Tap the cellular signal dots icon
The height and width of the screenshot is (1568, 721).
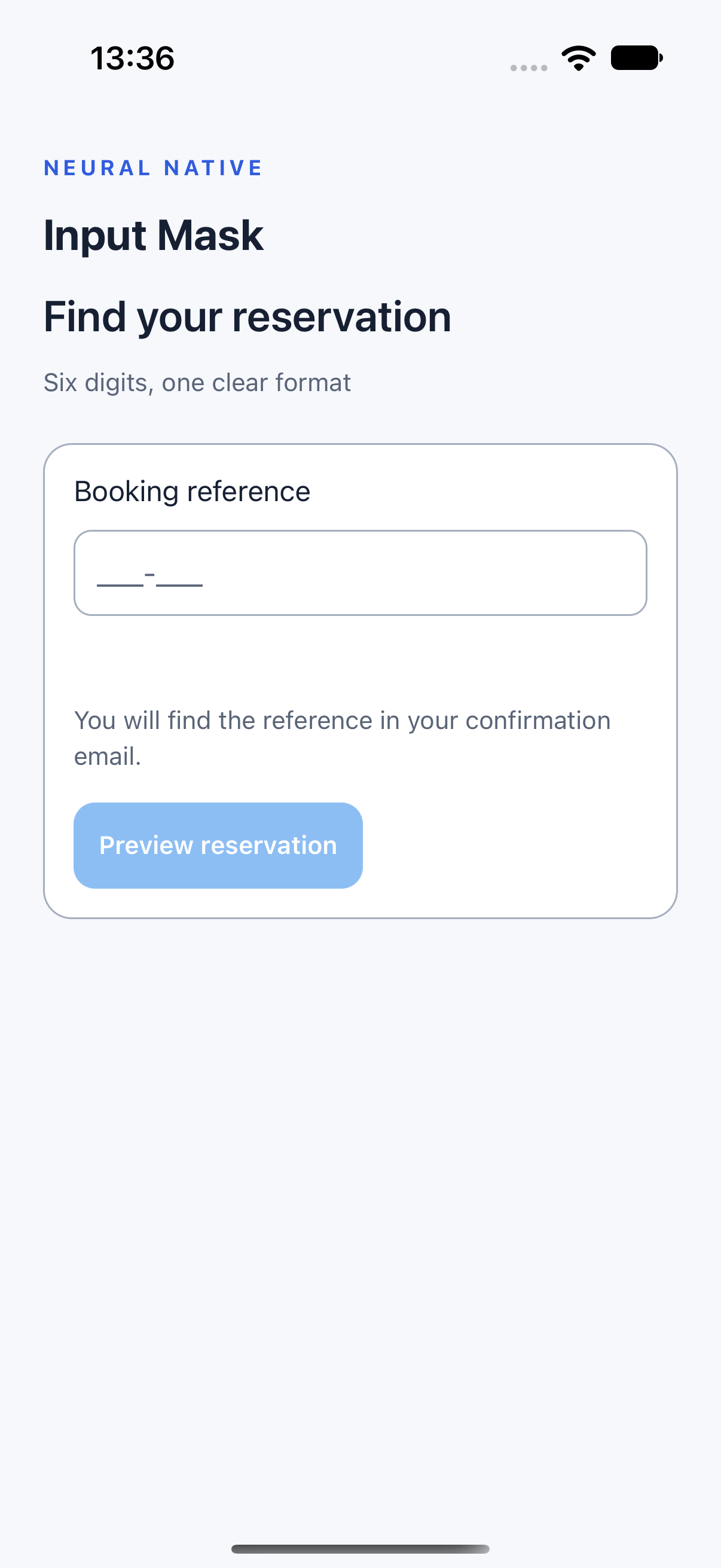click(x=528, y=68)
